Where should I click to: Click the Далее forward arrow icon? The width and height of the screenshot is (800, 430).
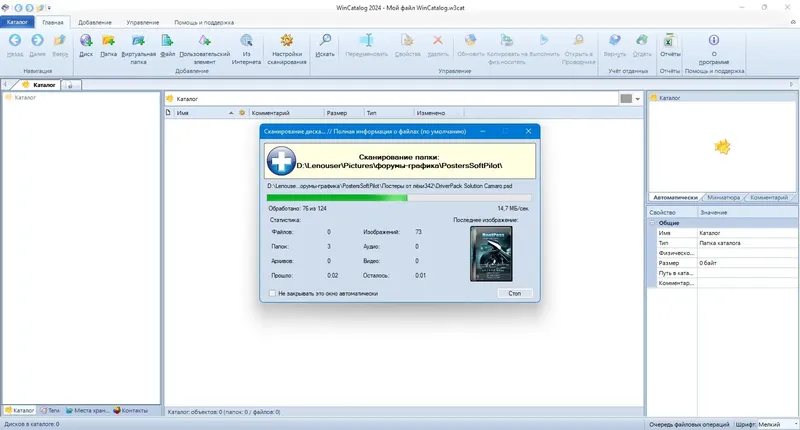pos(37,40)
